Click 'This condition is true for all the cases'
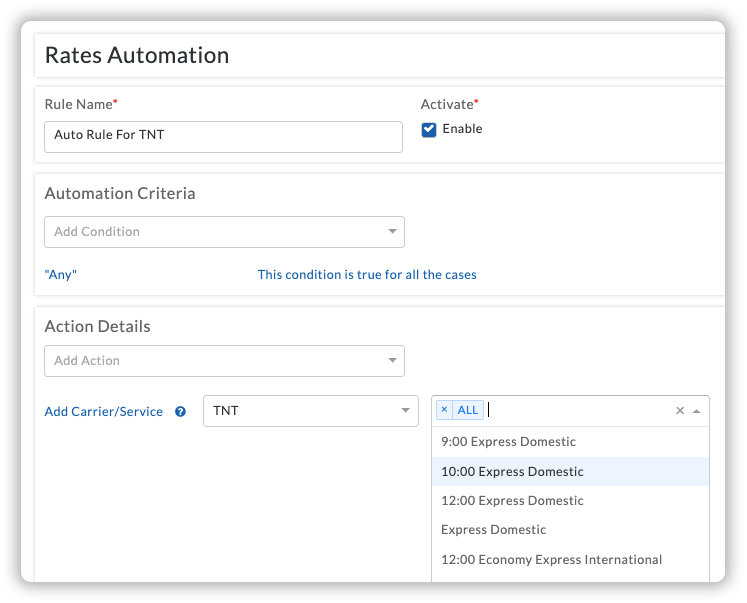 [367, 275]
